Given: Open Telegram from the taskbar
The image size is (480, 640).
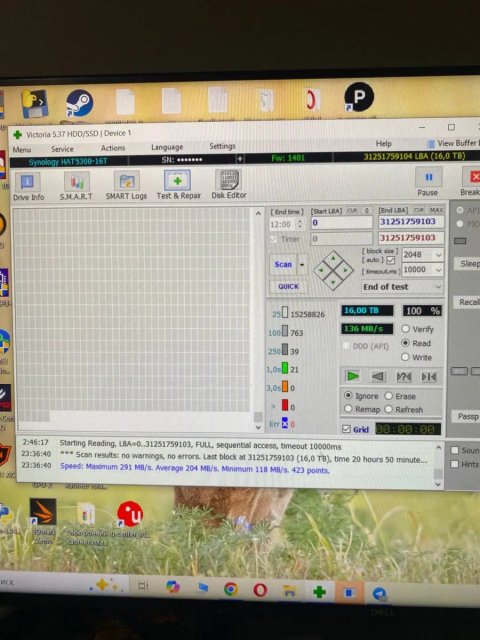Looking at the screenshot, I should [x=380, y=593].
